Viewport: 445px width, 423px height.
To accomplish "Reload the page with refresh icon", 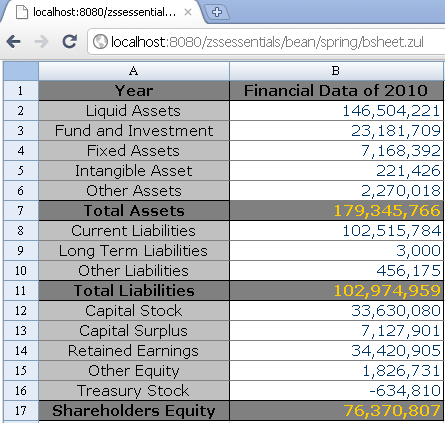I will coord(70,41).
